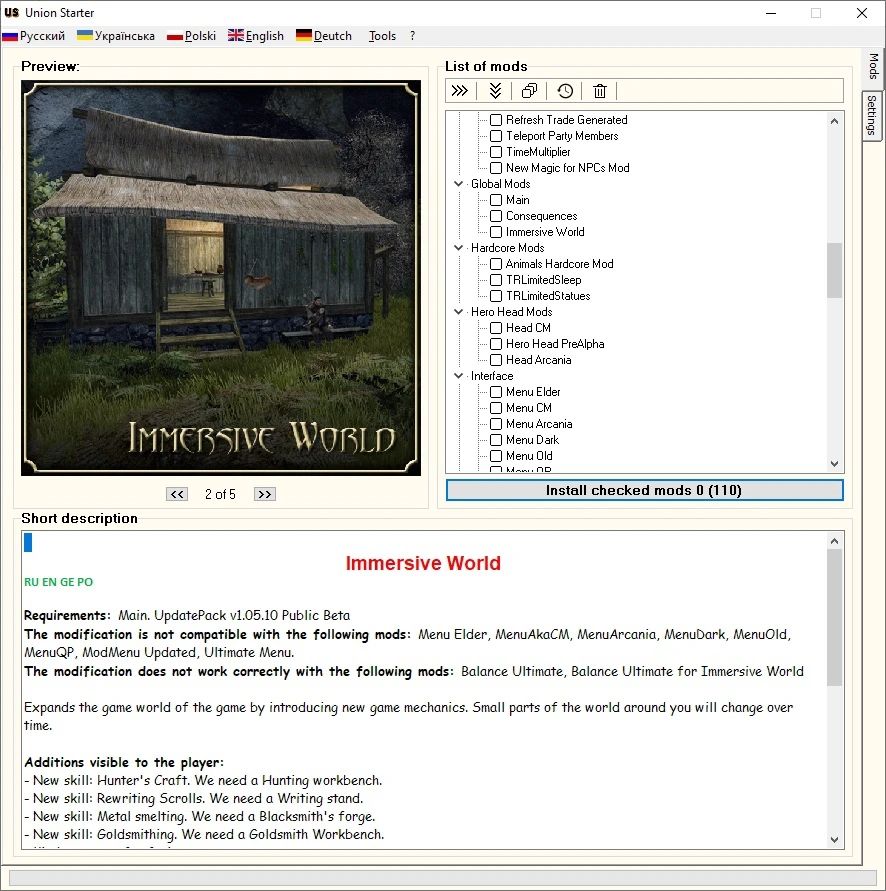Click the mod list vertical scrollbar thumb
The width and height of the screenshot is (886, 891).
click(834, 270)
